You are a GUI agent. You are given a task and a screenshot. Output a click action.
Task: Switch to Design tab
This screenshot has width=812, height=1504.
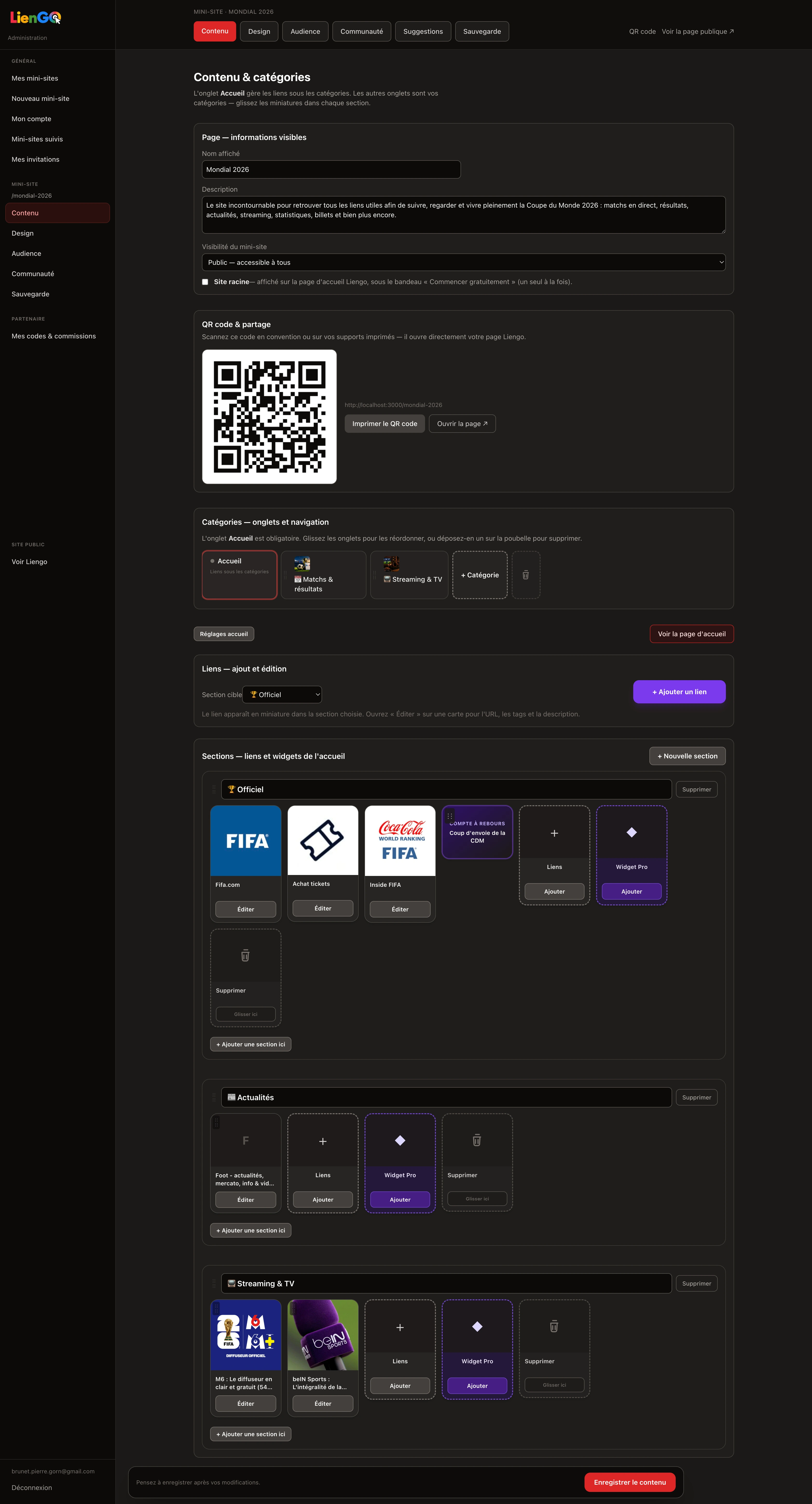(x=259, y=32)
